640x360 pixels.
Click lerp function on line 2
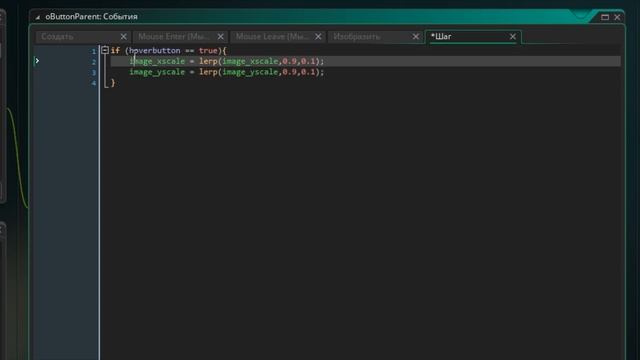point(208,61)
